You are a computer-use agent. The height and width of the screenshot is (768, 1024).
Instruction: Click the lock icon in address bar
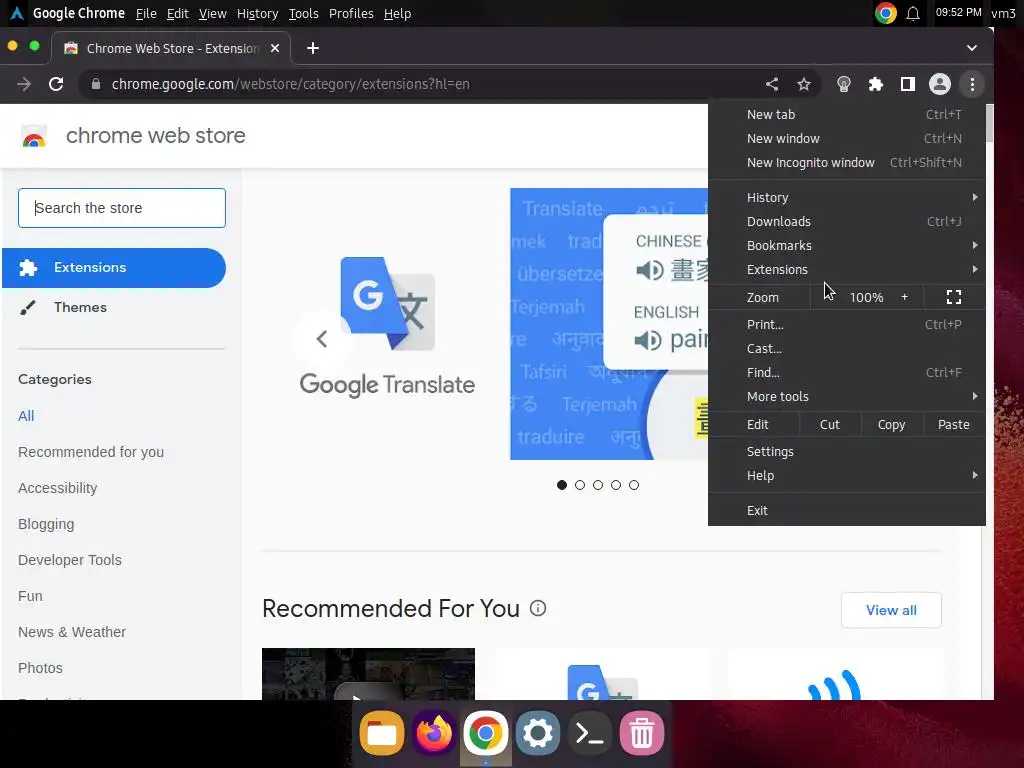(x=96, y=84)
